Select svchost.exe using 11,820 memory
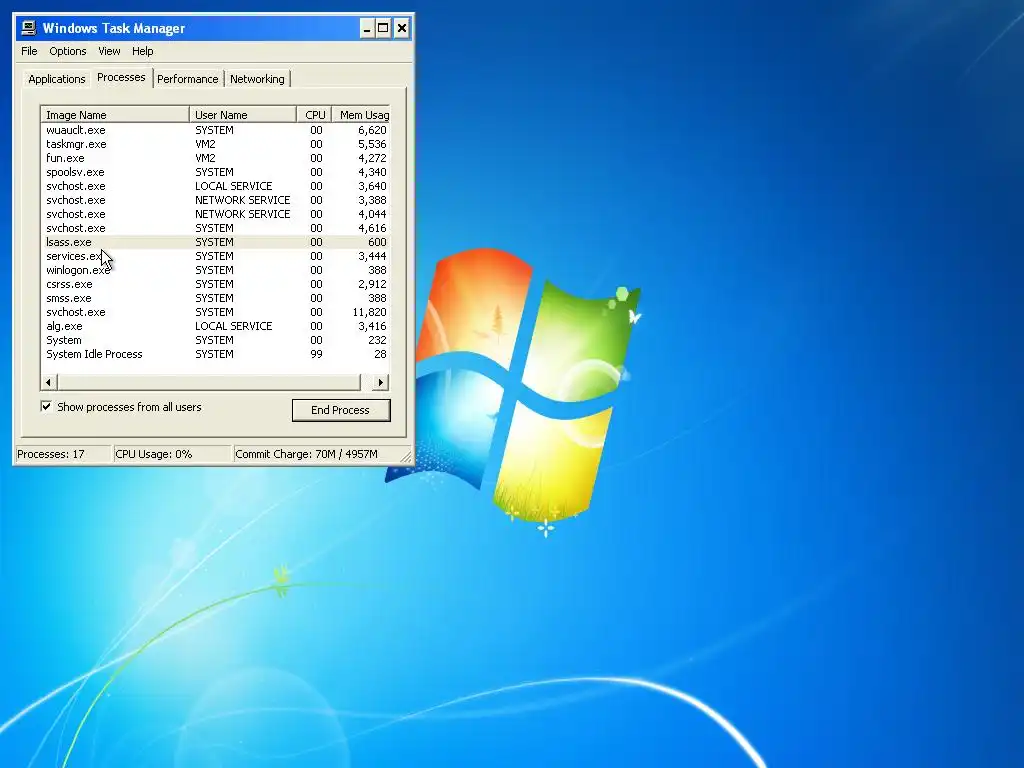The height and width of the screenshot is (768, 1024). pyautogui.click(x=216, y=312)
